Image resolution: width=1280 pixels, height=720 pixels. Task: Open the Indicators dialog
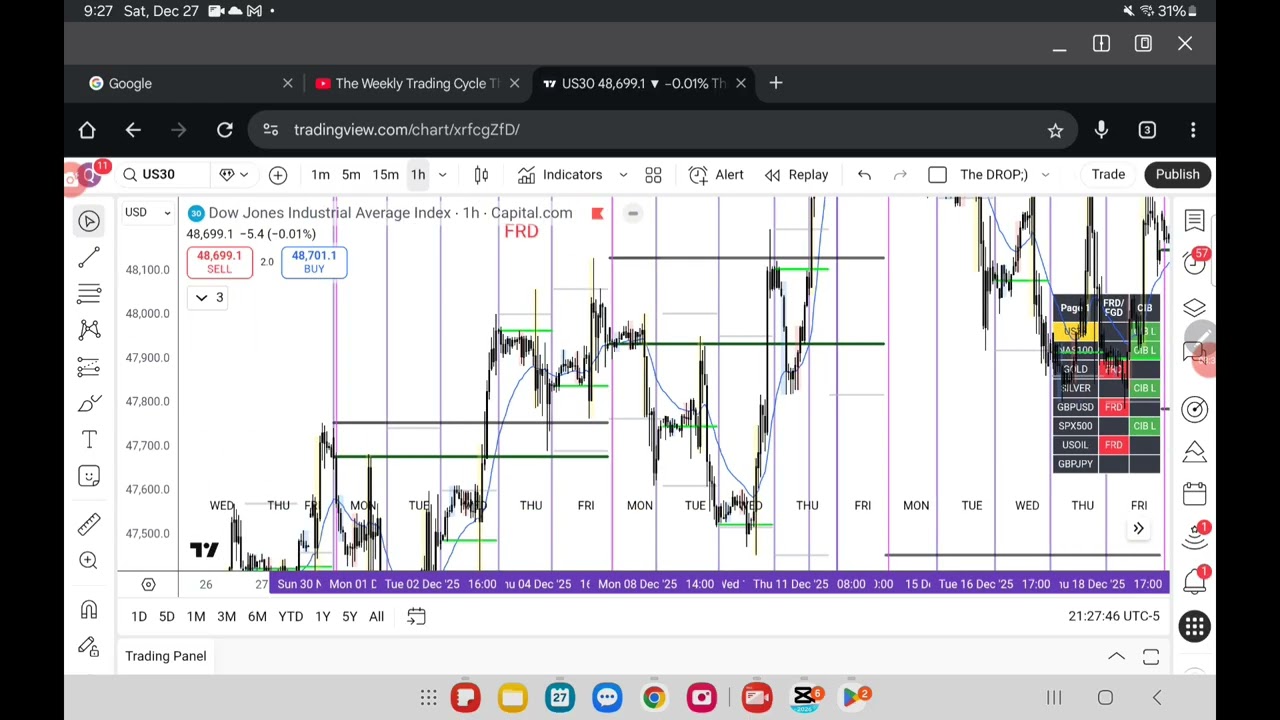[x=561, y=175]
